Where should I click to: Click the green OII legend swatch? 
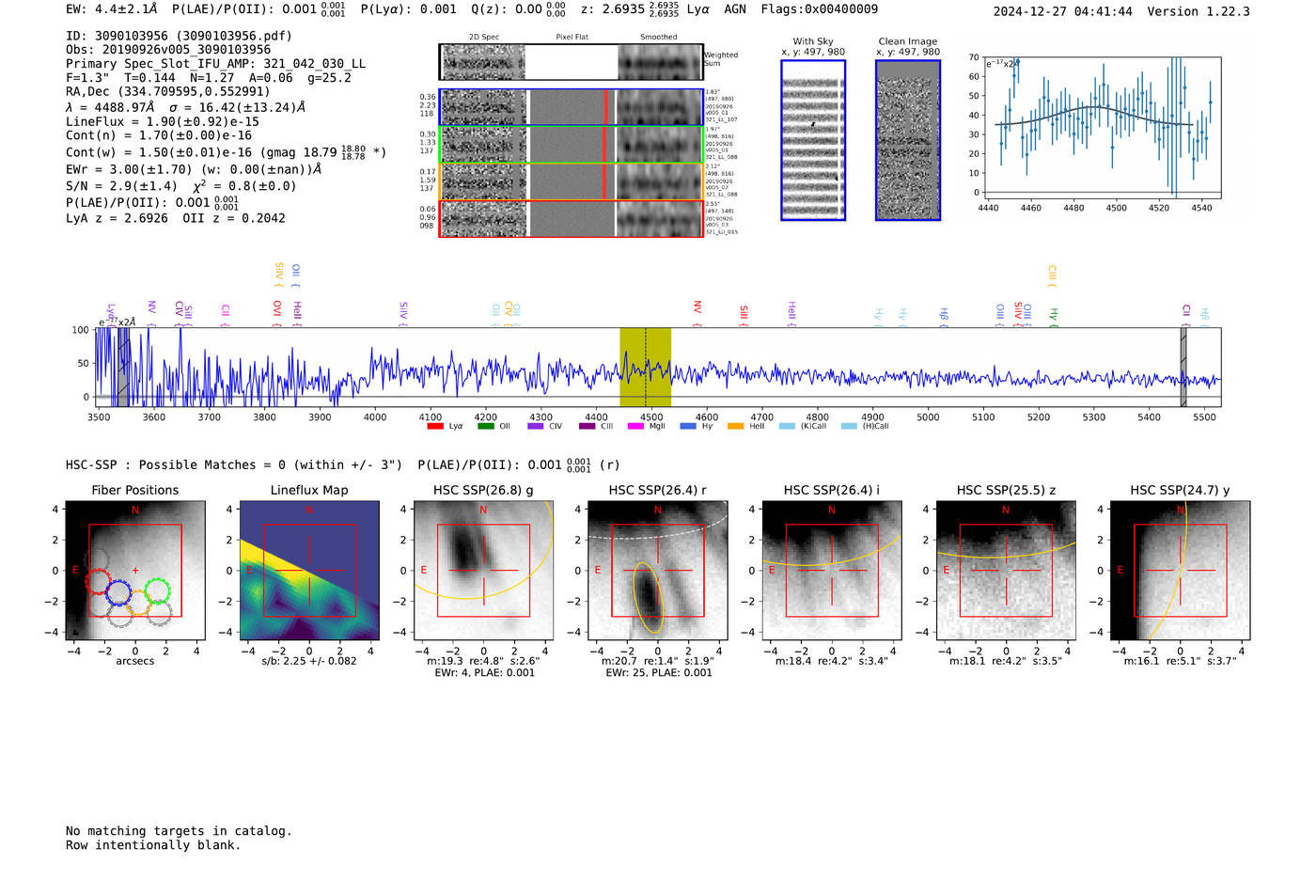click(x=486, y=426)
